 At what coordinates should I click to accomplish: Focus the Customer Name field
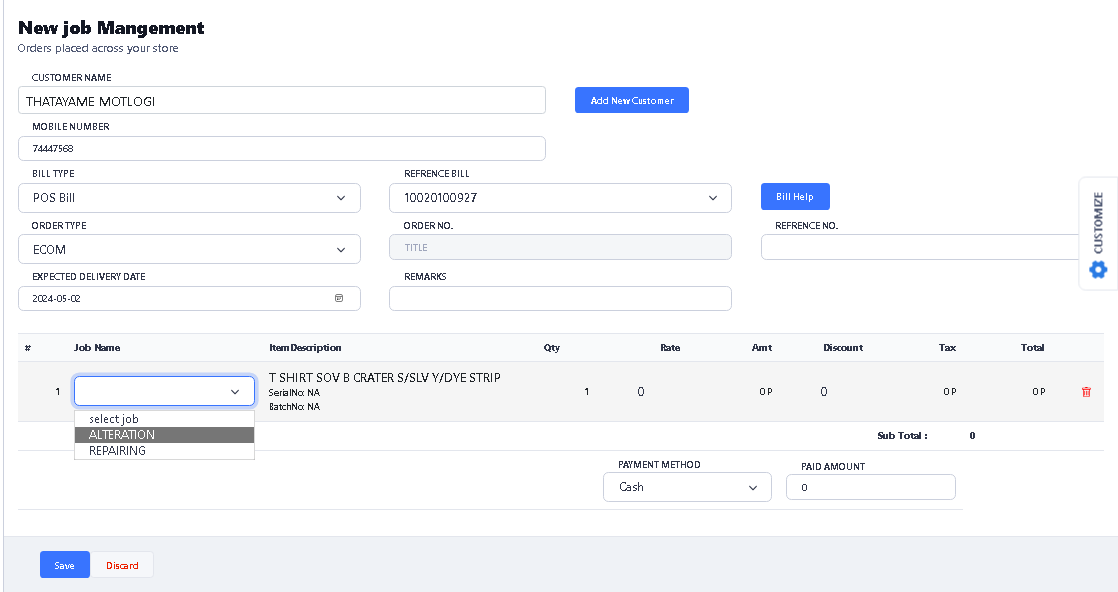tap(281, 101)
